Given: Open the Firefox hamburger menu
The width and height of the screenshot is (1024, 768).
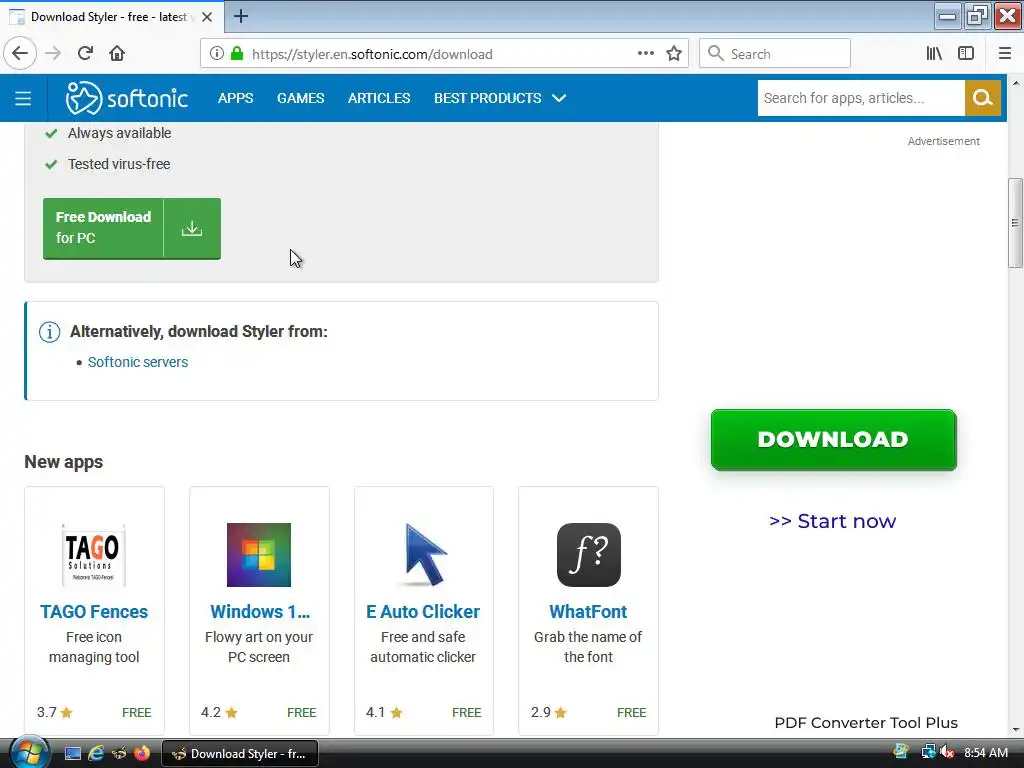Looking at the screenshot, I should [1005, 54].
